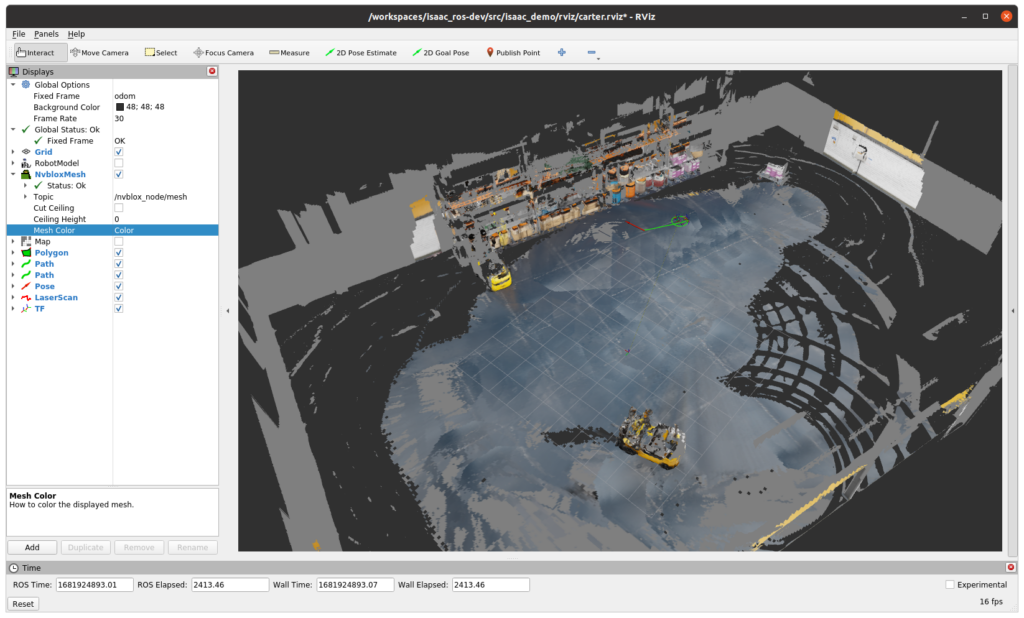Activate the Move Camera tool

99,52
